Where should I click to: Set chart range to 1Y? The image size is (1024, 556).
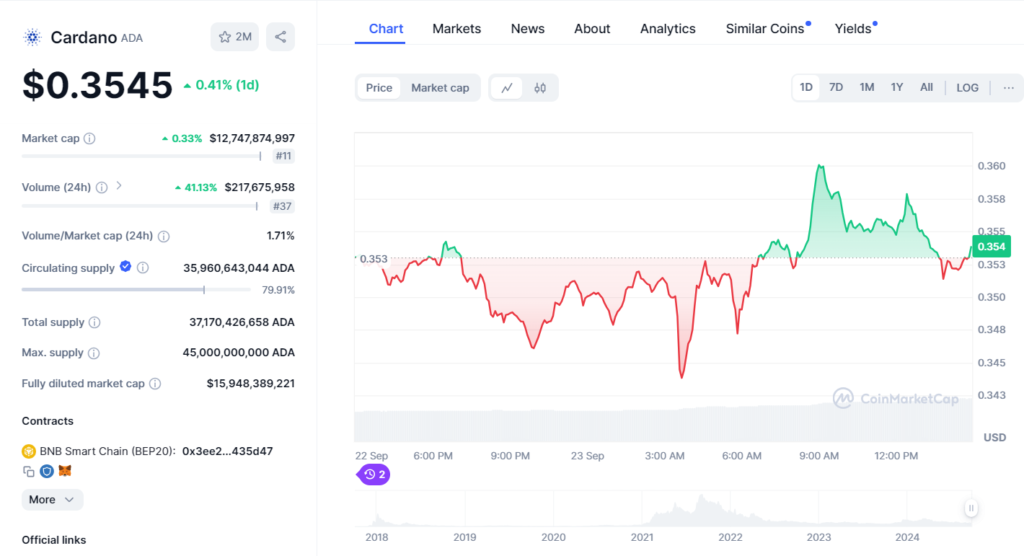coord(897,88)
